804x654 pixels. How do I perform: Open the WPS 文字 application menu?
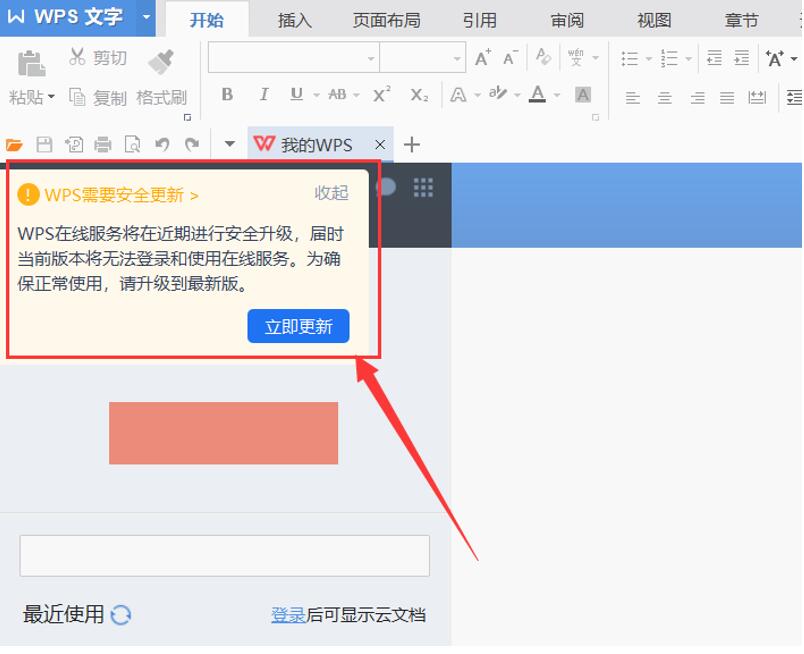point(65,17)
